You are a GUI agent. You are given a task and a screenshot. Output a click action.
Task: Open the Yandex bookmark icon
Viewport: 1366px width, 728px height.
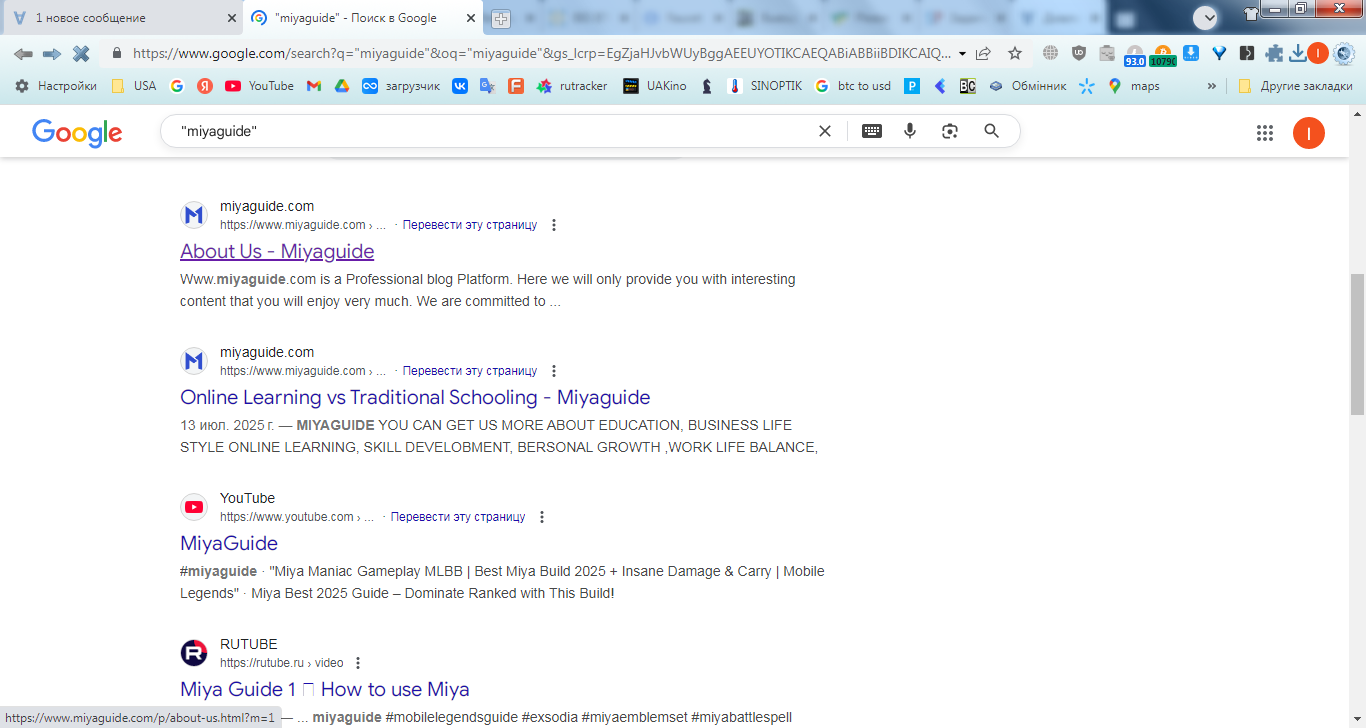tap(205, 86)
